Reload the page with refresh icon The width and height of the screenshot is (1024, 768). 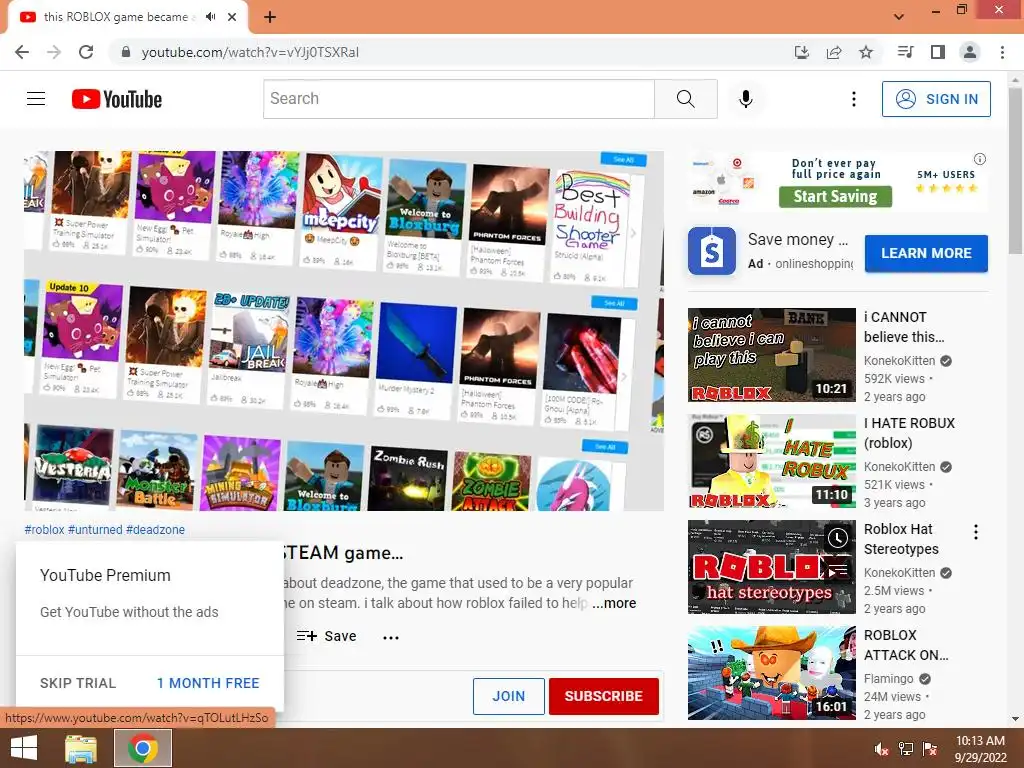[86, 52]
